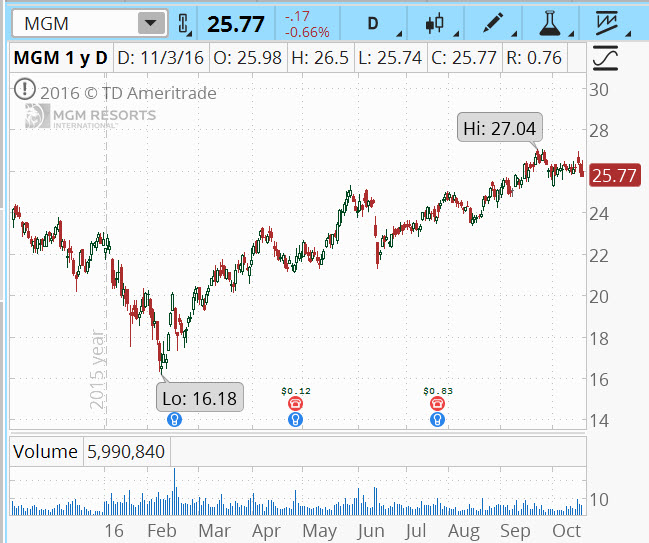
Task: Click the $0.12 earnings phone icon
Action: click(295, 403)
